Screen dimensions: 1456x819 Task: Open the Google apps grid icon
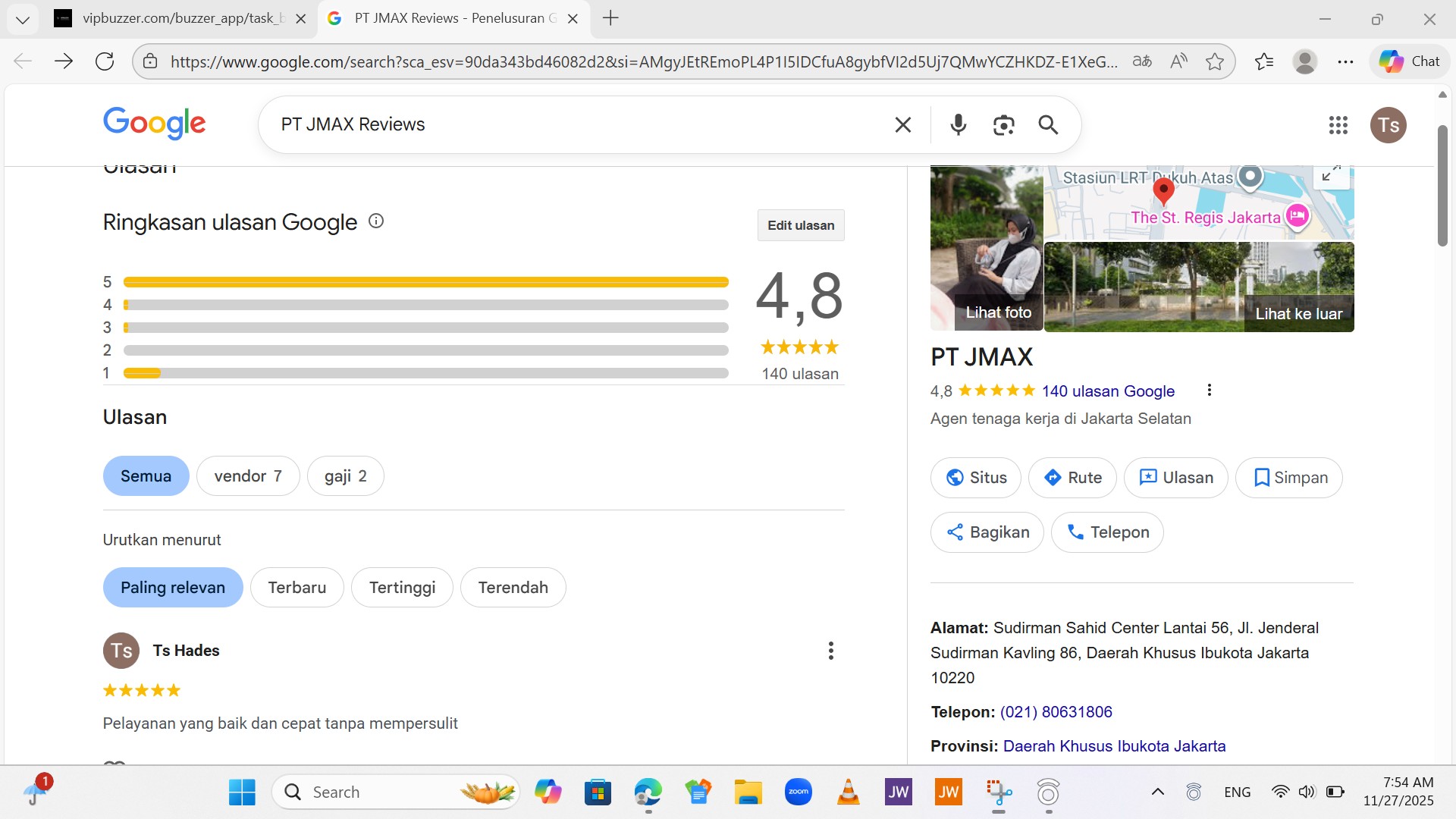pos(1338,125)
